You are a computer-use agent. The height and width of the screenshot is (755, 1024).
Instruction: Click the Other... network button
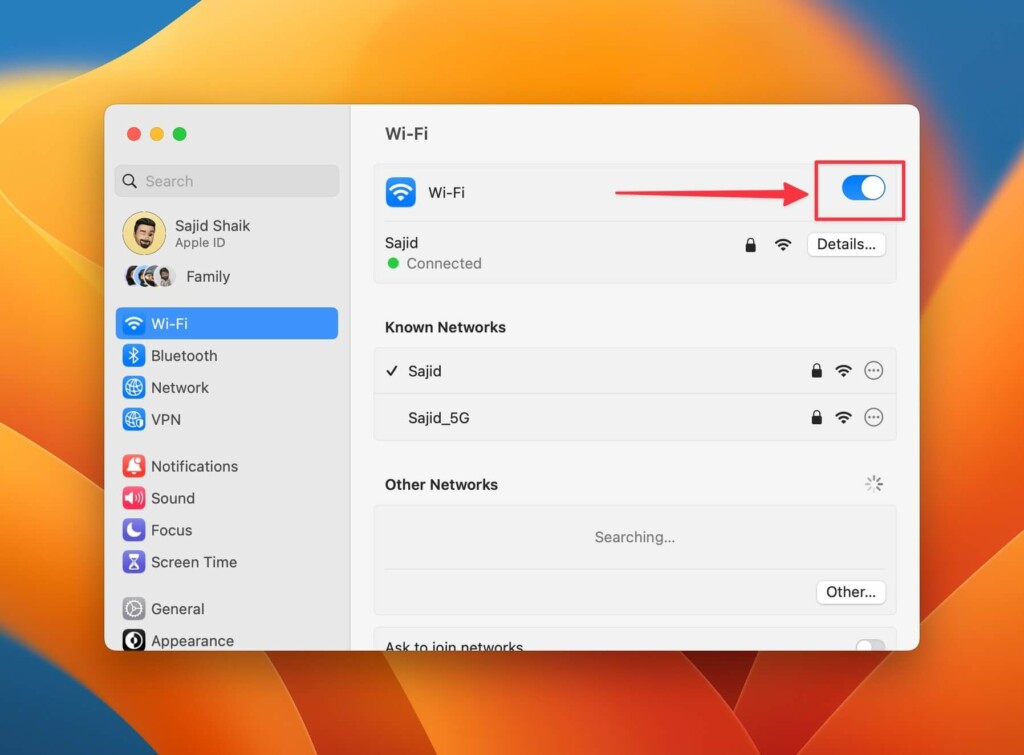(850, 592)
